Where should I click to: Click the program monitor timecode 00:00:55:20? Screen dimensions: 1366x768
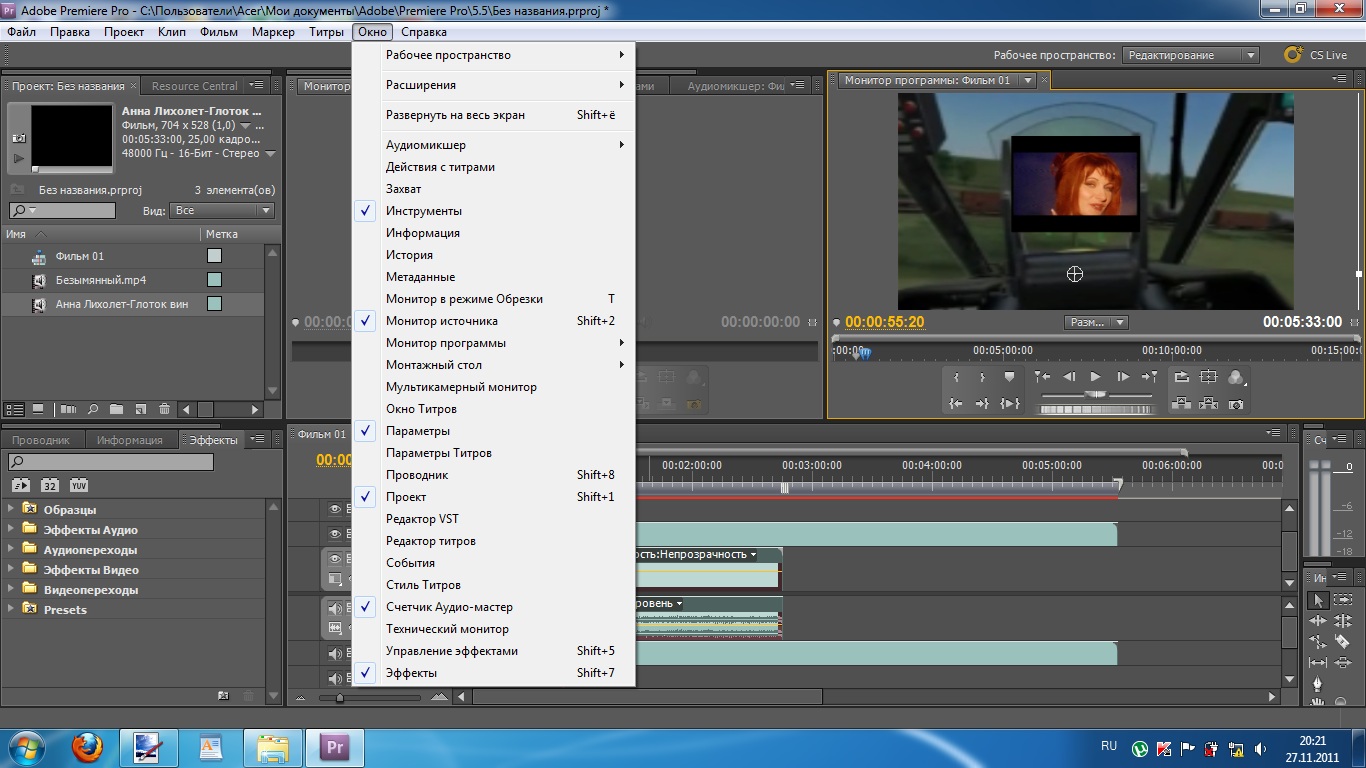pyautogui.click(x=885, y=322)
